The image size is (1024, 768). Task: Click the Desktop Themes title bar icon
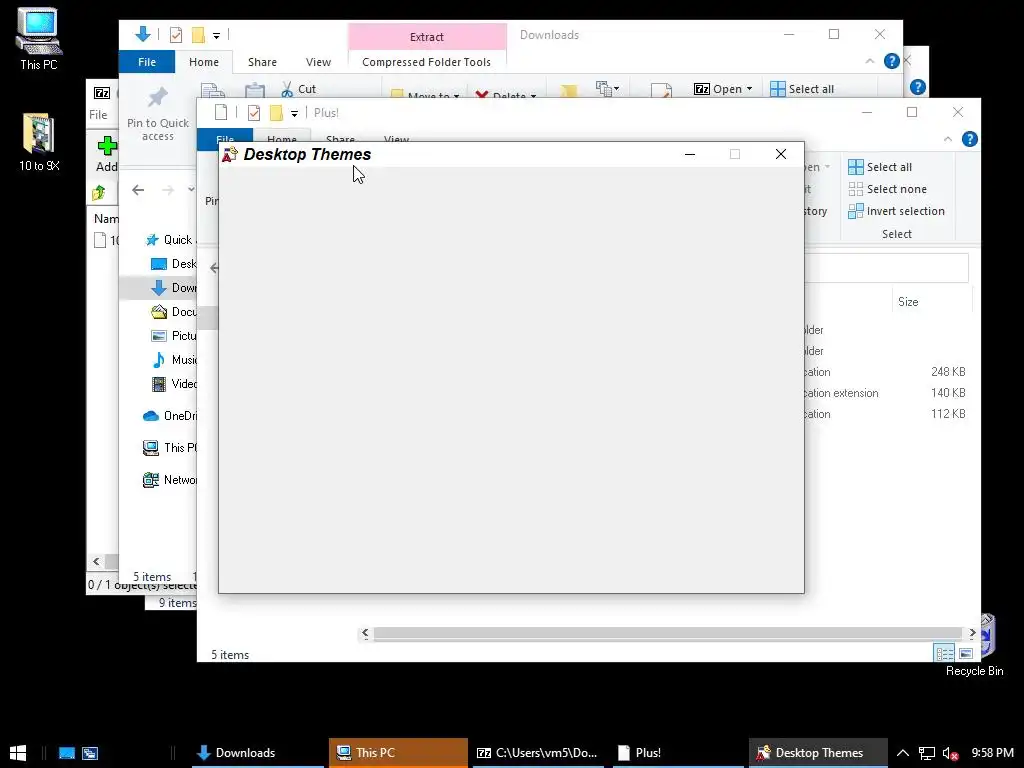pos(230,155)
